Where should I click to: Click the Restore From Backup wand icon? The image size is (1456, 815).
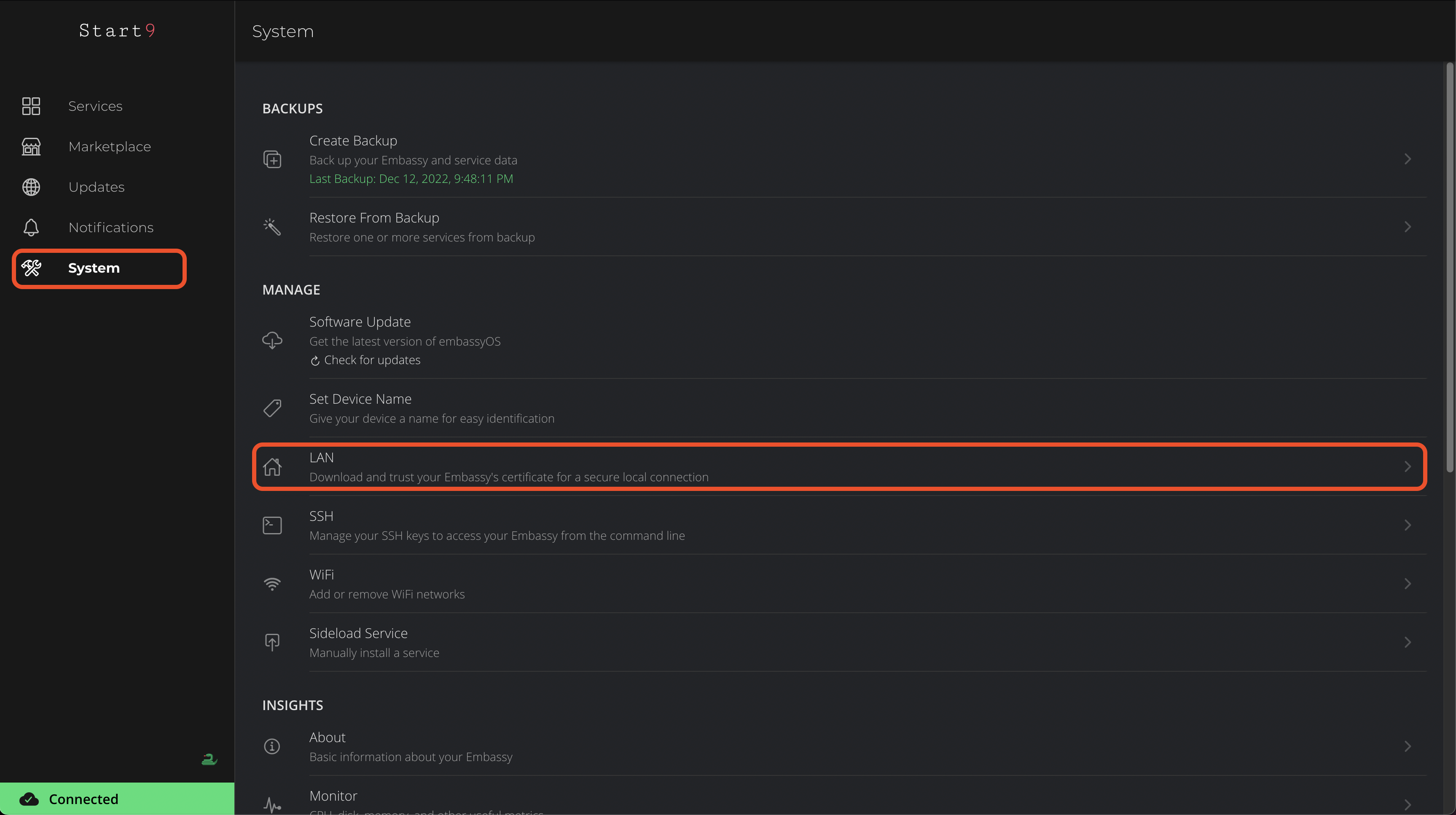point(272,227)
